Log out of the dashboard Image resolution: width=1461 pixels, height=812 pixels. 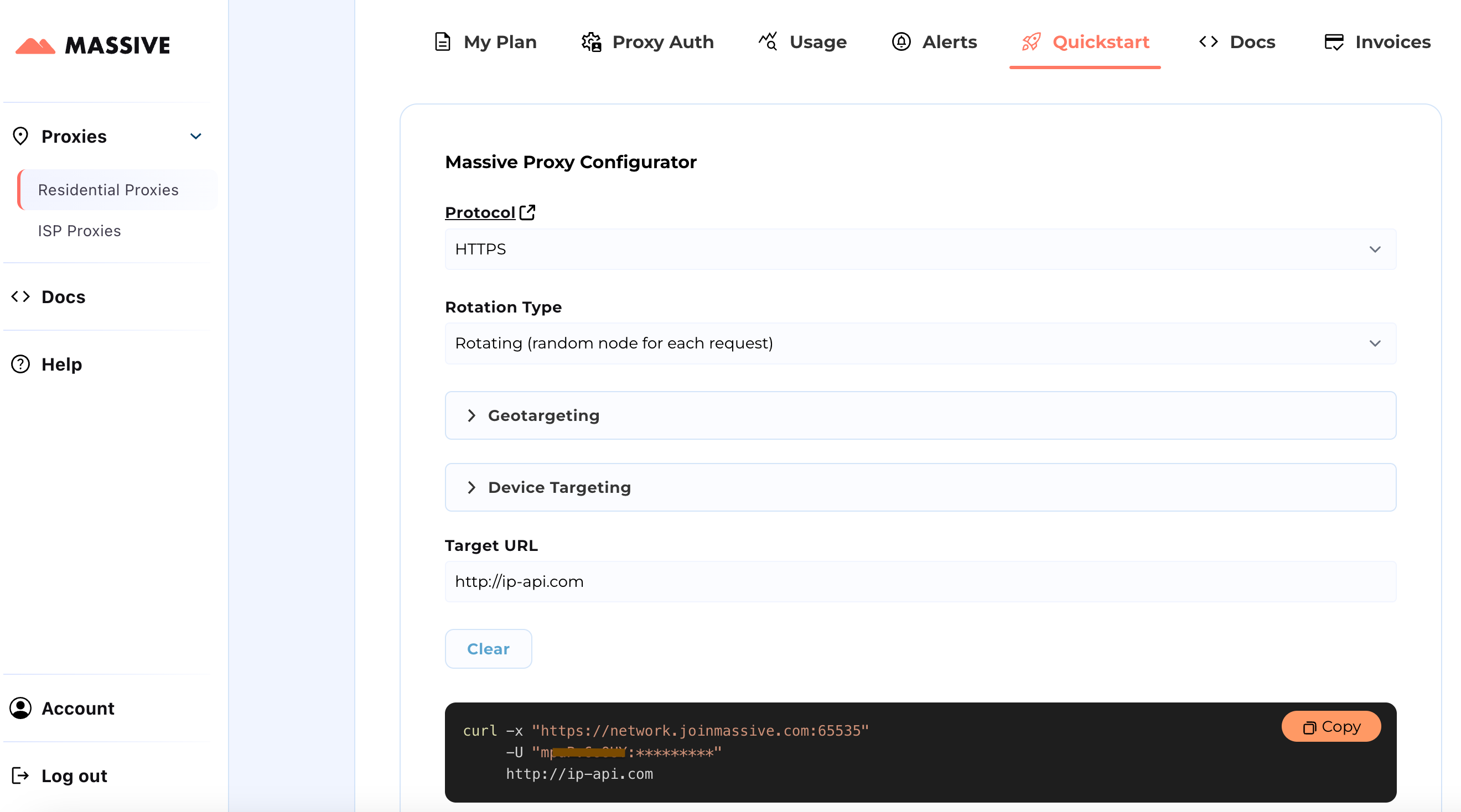74,775
